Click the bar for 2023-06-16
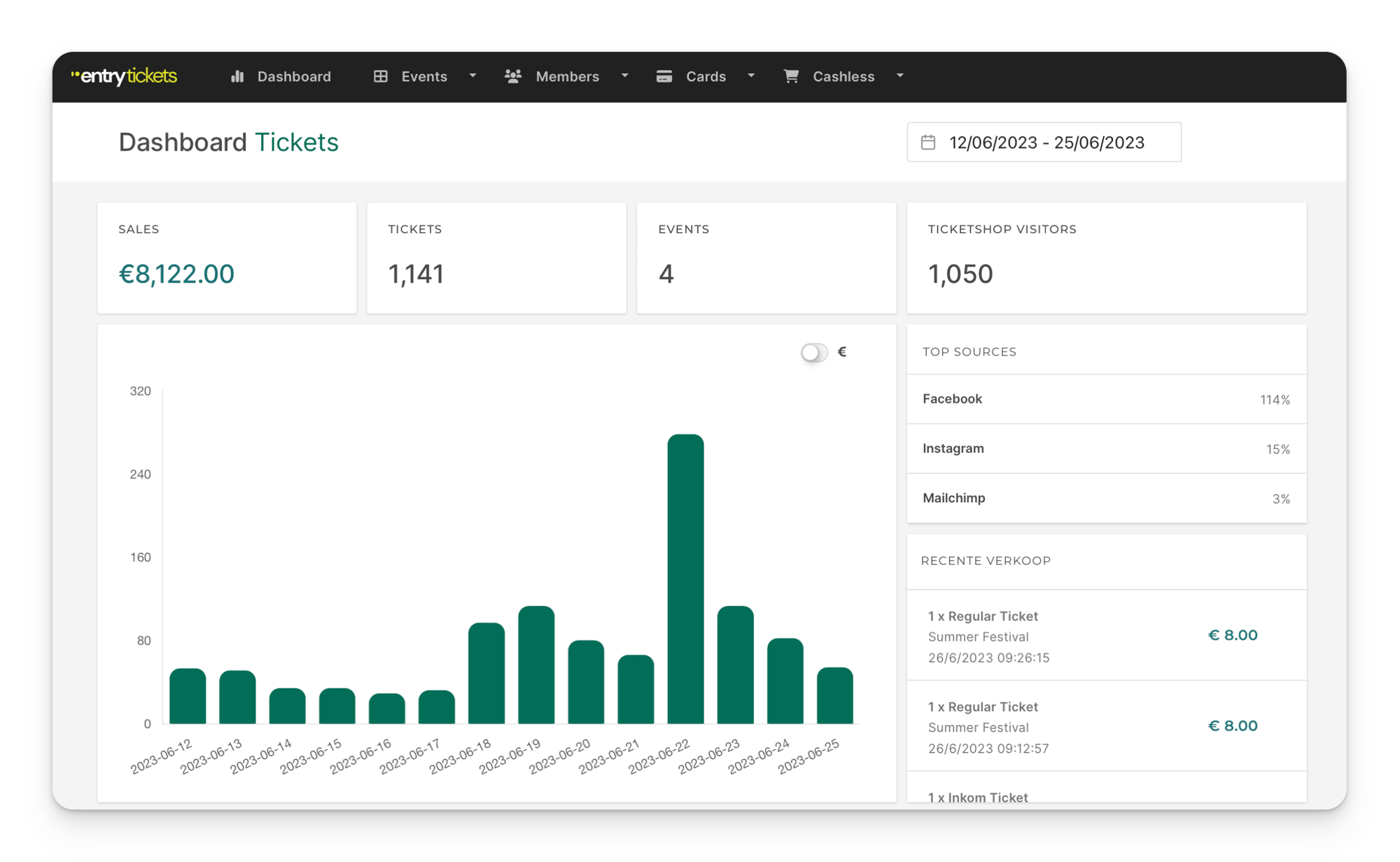This screenshot has width=1400, height=862. click(x=387, y=708)
